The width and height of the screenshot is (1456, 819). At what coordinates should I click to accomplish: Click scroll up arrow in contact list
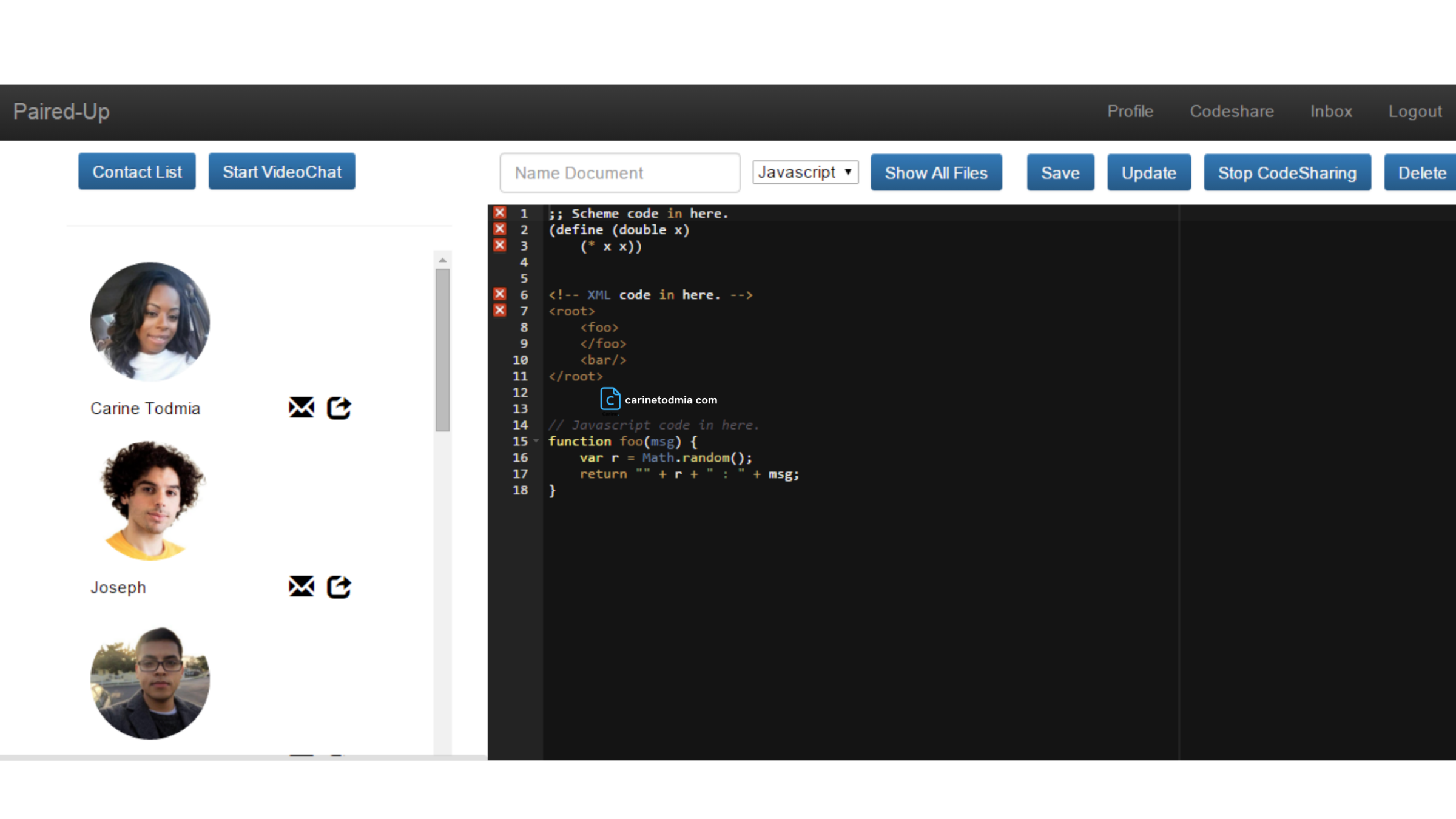[x=443, y=260]
